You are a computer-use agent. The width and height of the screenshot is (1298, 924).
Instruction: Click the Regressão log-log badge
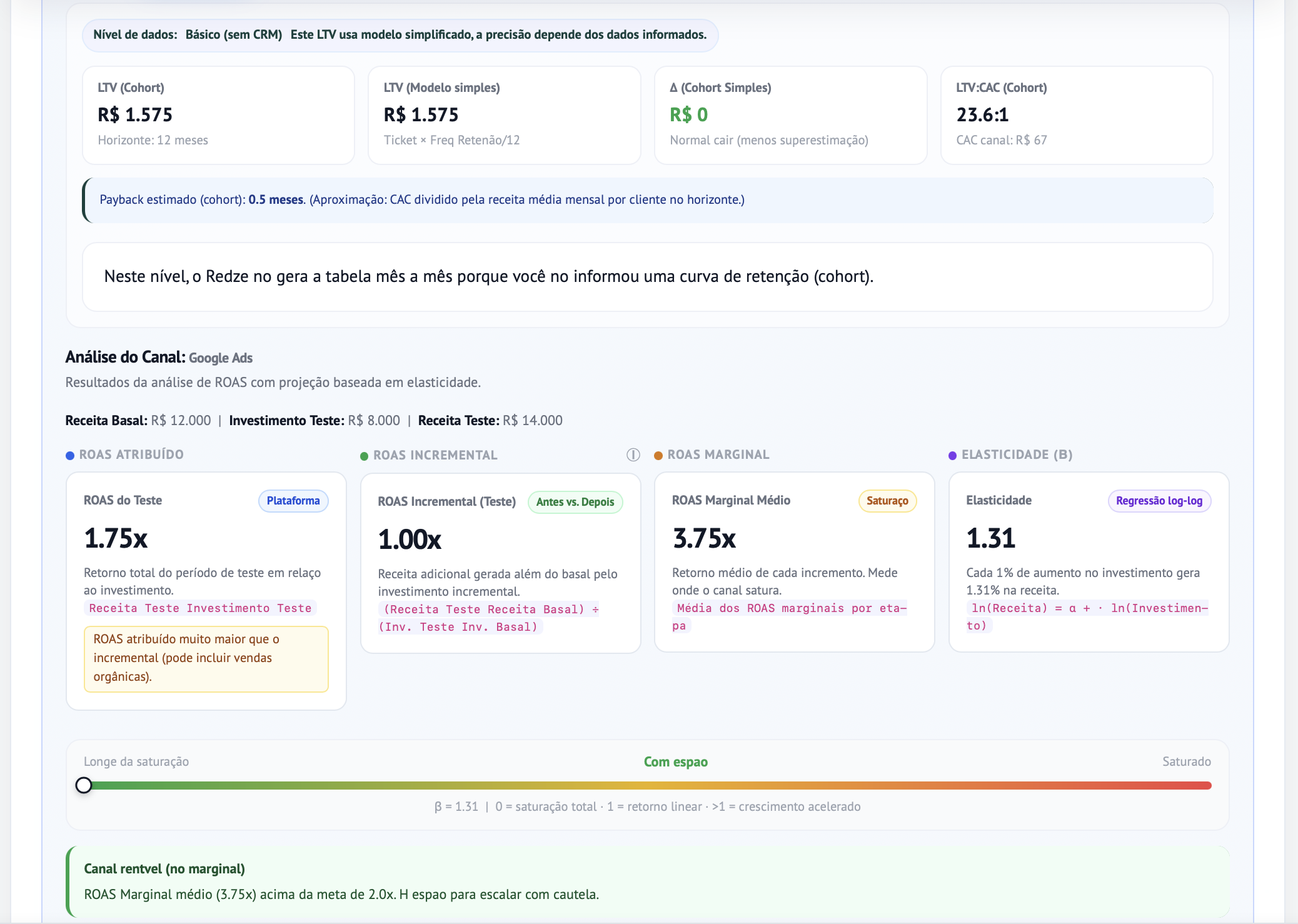tap(1159, 501)
